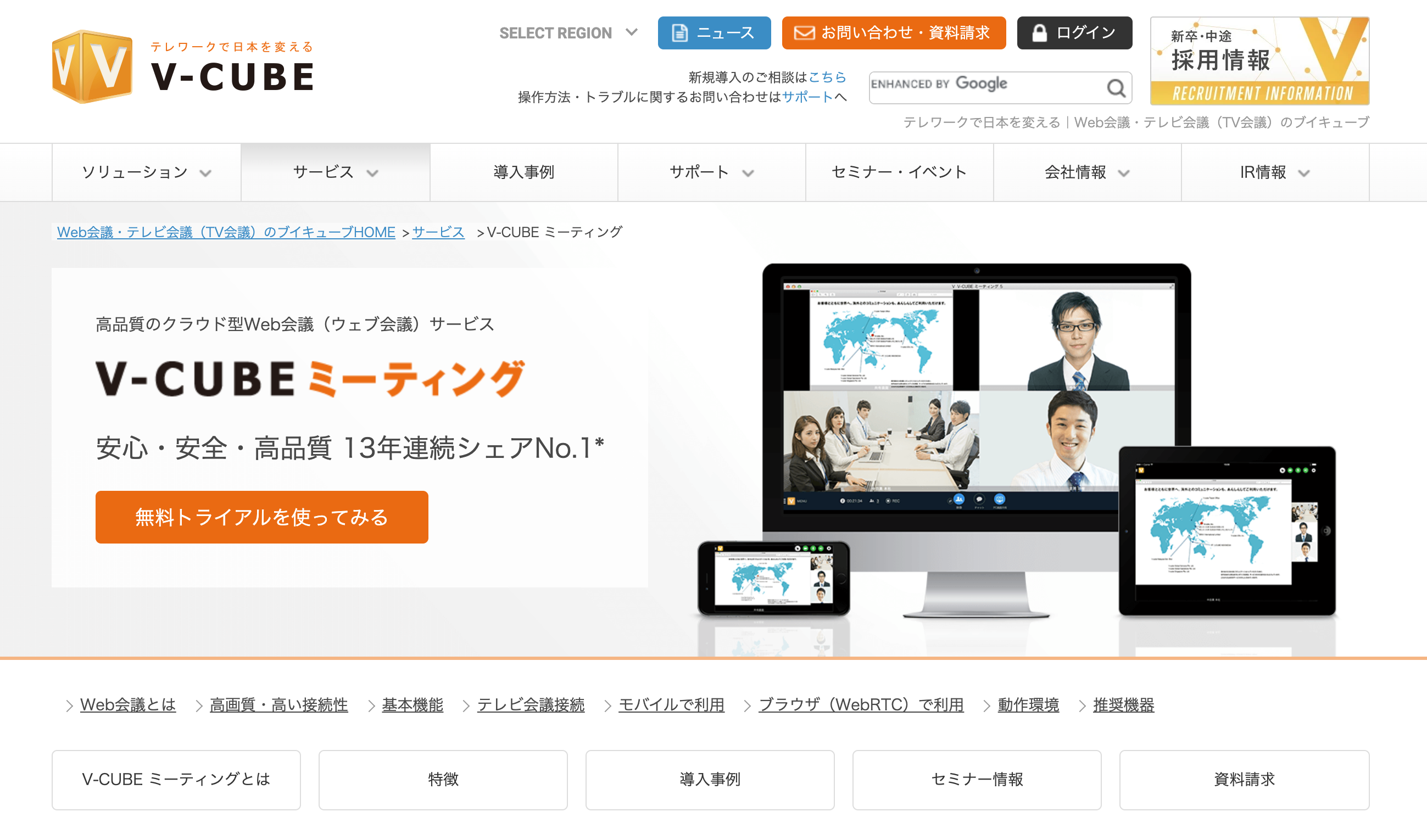Click the search magnifier icon
Viewport: 1427px width, 840px height.
[1116, 88]
